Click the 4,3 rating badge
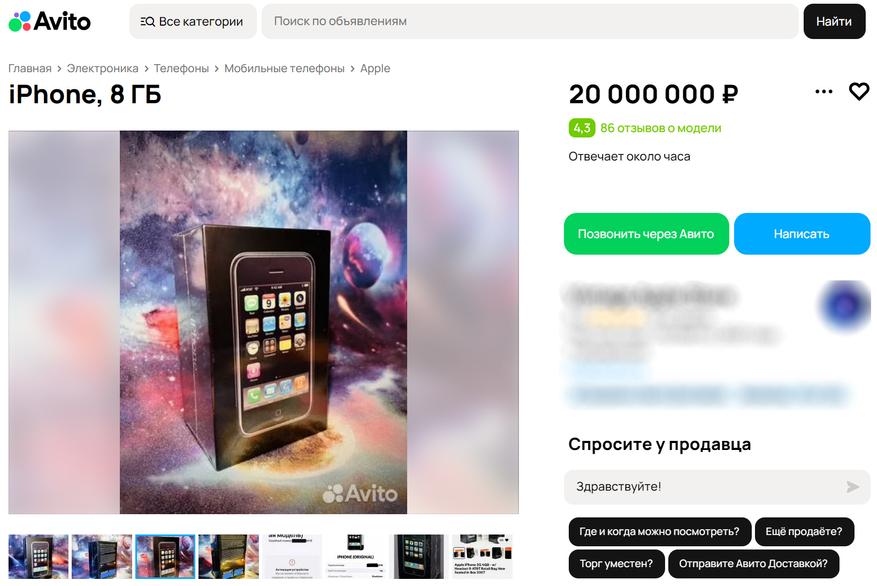The height and width of the screenshot is (586, 877). coord(582,128)
